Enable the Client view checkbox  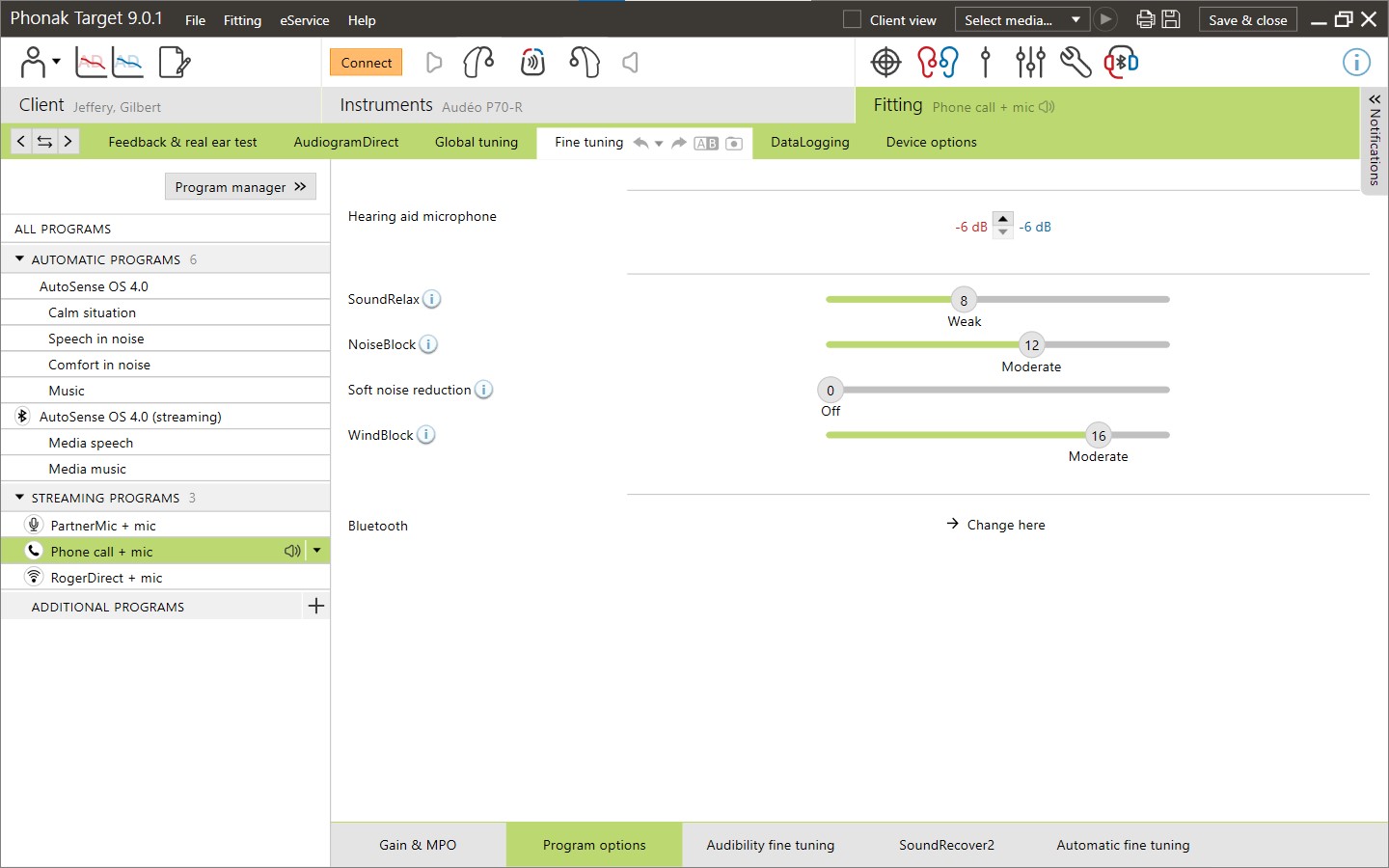(852, 19)
